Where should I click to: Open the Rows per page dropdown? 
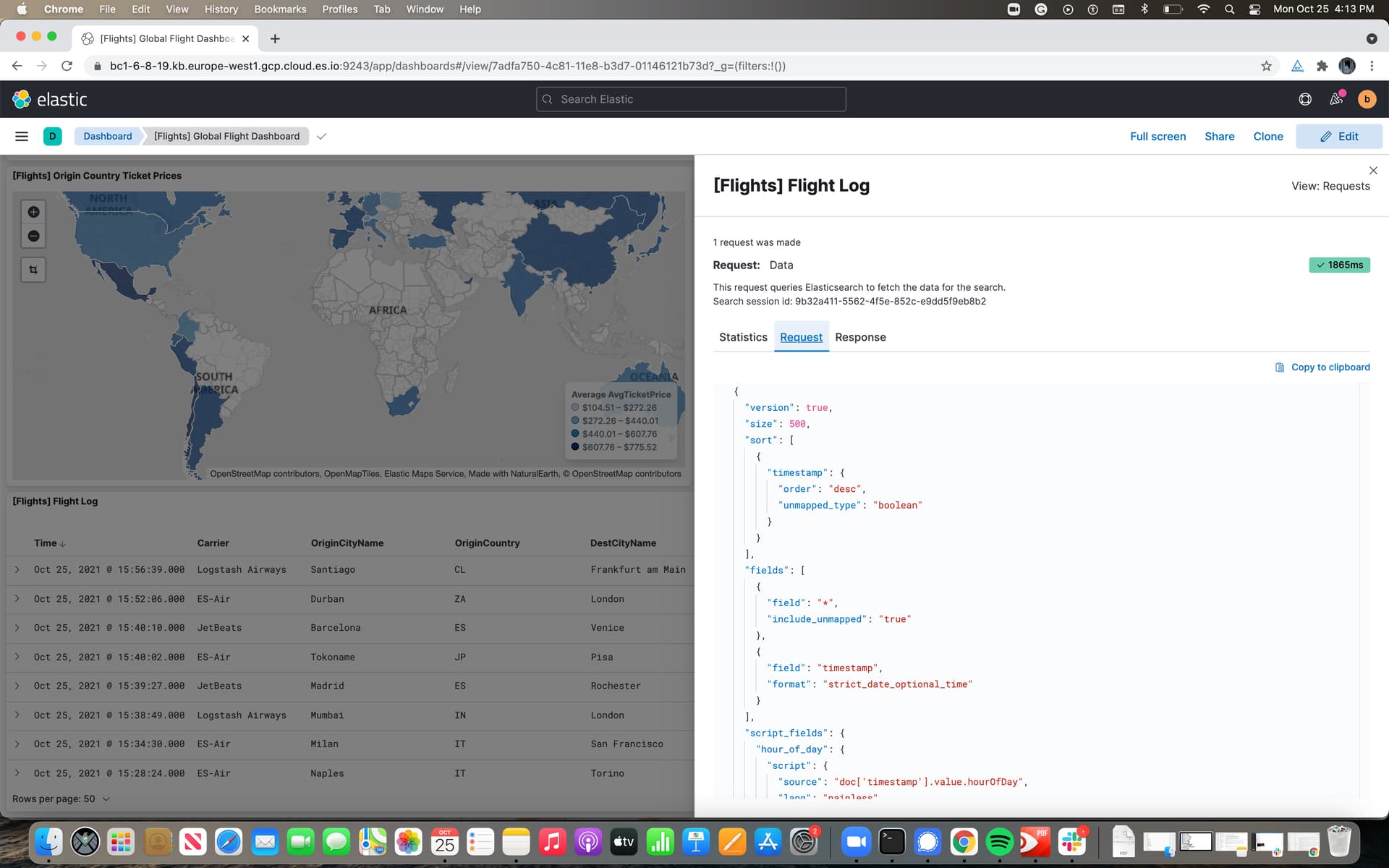[x=61, y=799]
